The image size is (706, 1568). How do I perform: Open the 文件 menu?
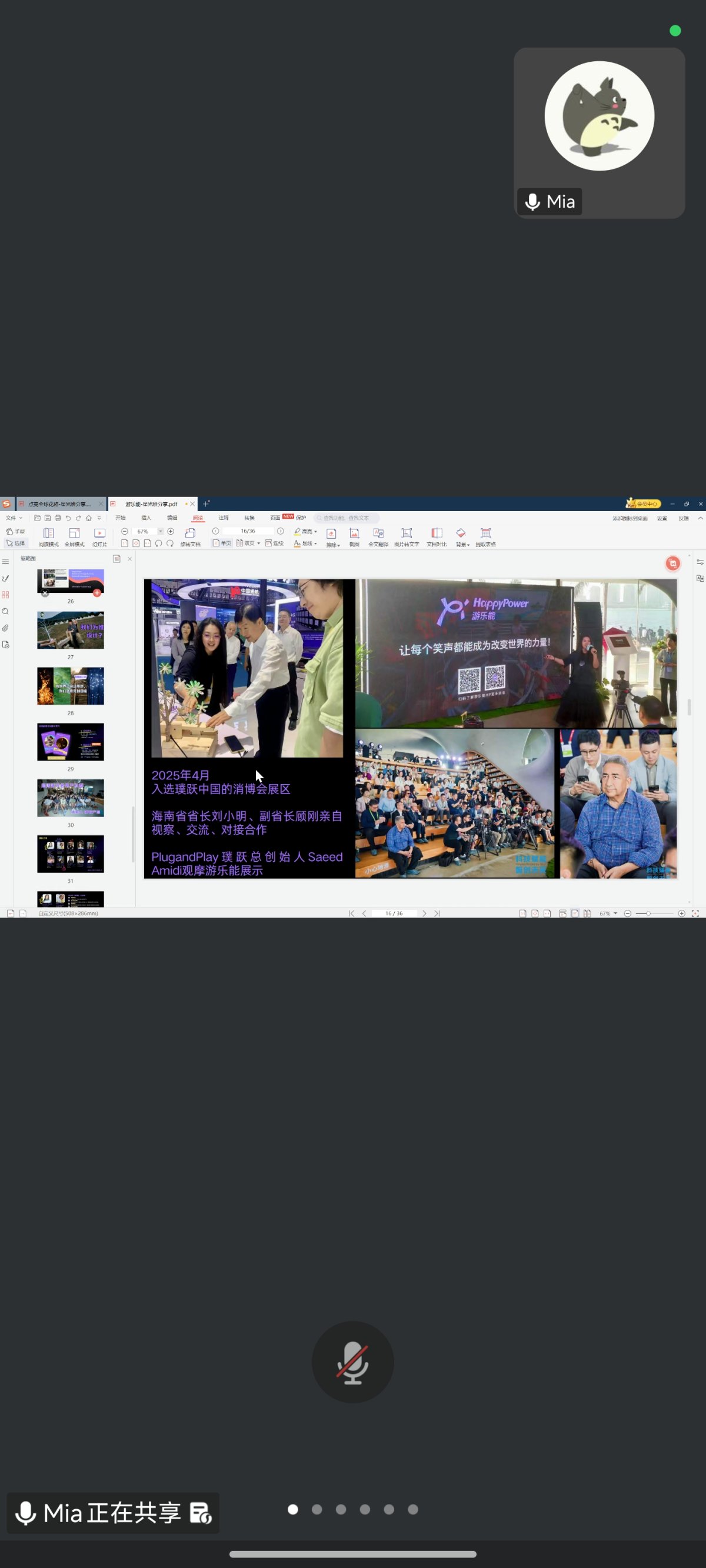[14, 518]
